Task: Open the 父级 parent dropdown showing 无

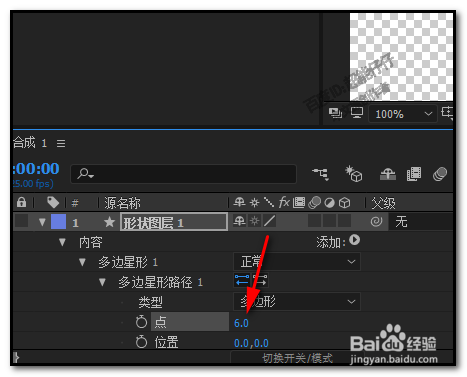Action: coord(420,222)
